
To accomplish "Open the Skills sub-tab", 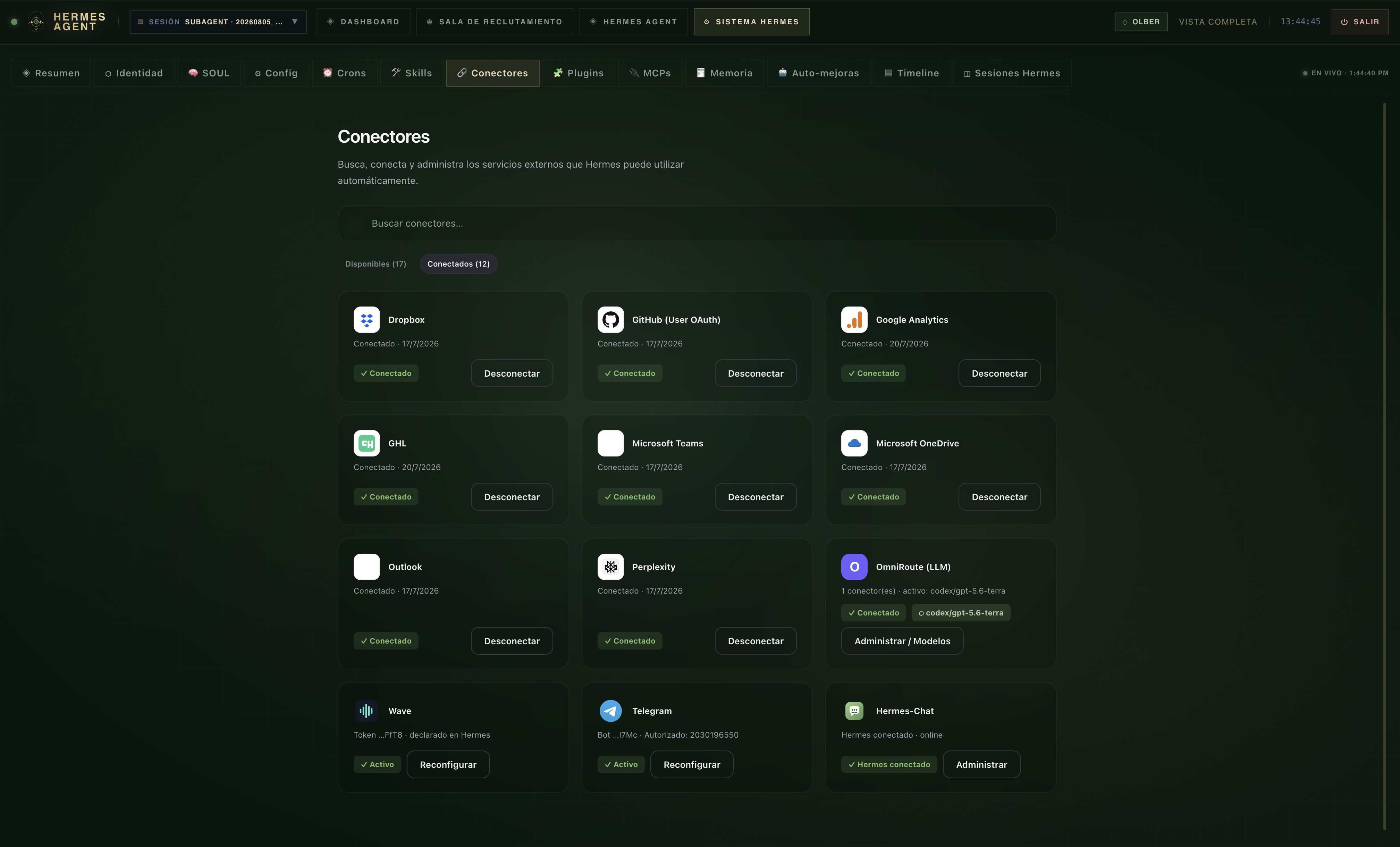I will tap(411, 73).
